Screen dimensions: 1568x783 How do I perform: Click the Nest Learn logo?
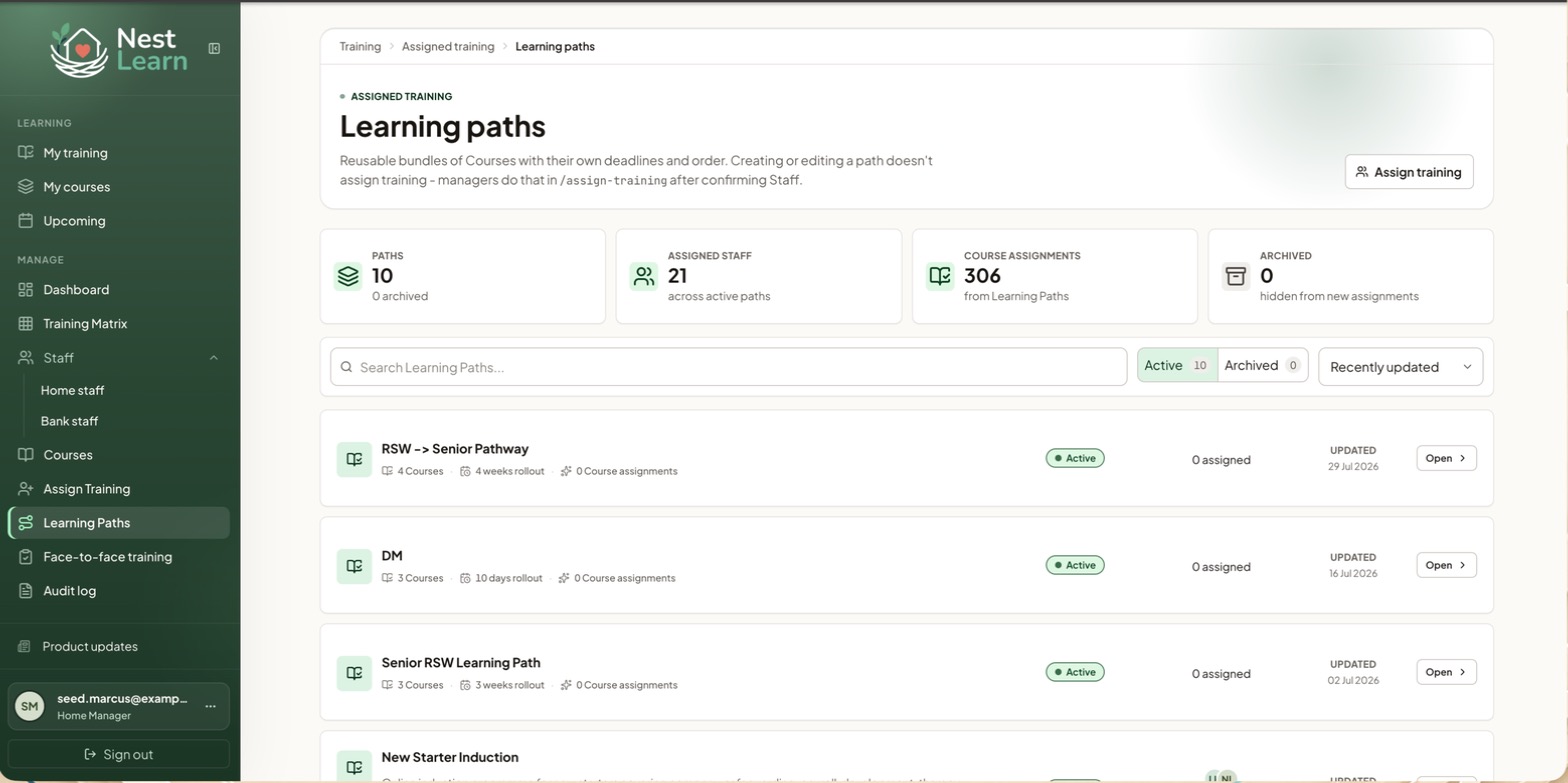click(119, 50)
